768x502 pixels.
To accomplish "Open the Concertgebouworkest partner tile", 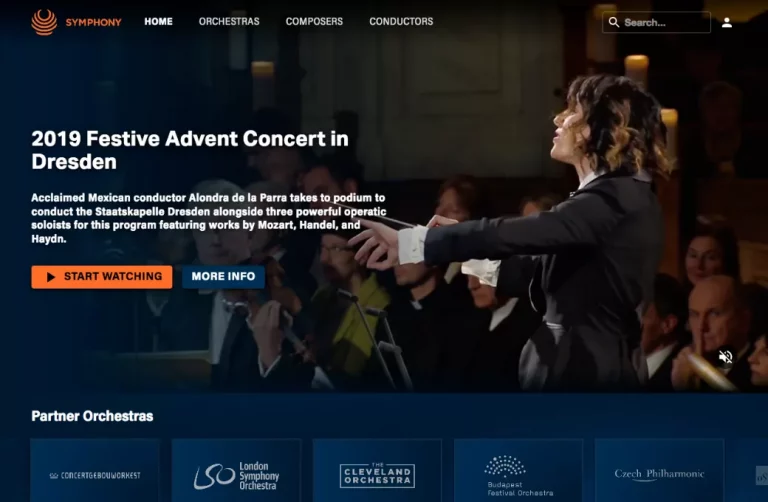I will [95, 471].
